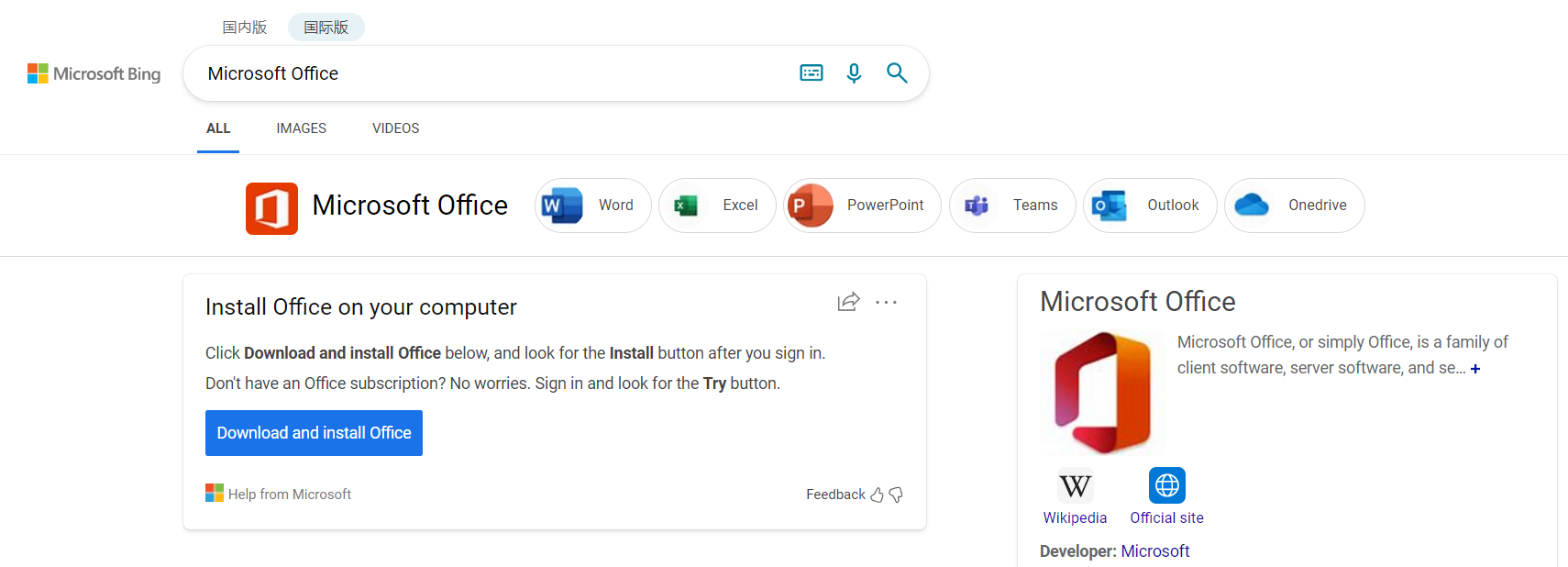Click the Wikipedia W icon

[x=1076, y=485]
